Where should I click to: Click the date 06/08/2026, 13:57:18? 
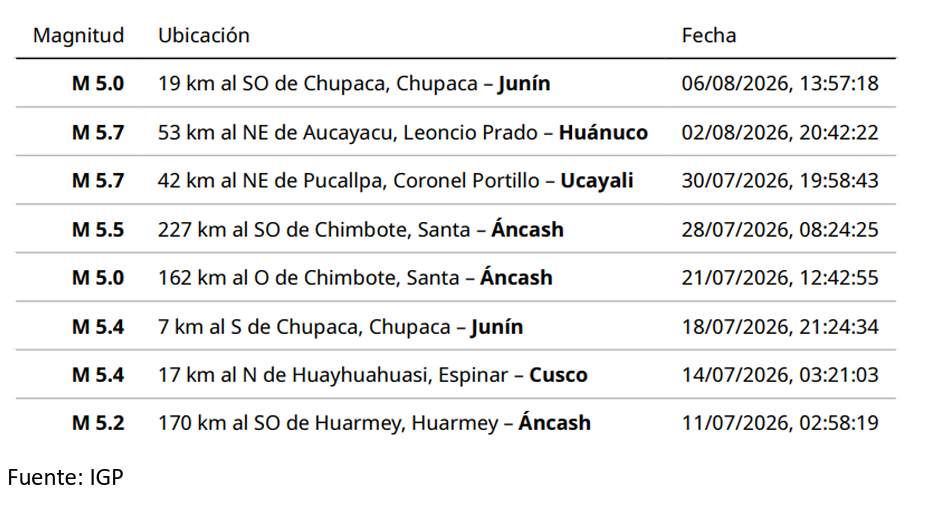point(780,83)
